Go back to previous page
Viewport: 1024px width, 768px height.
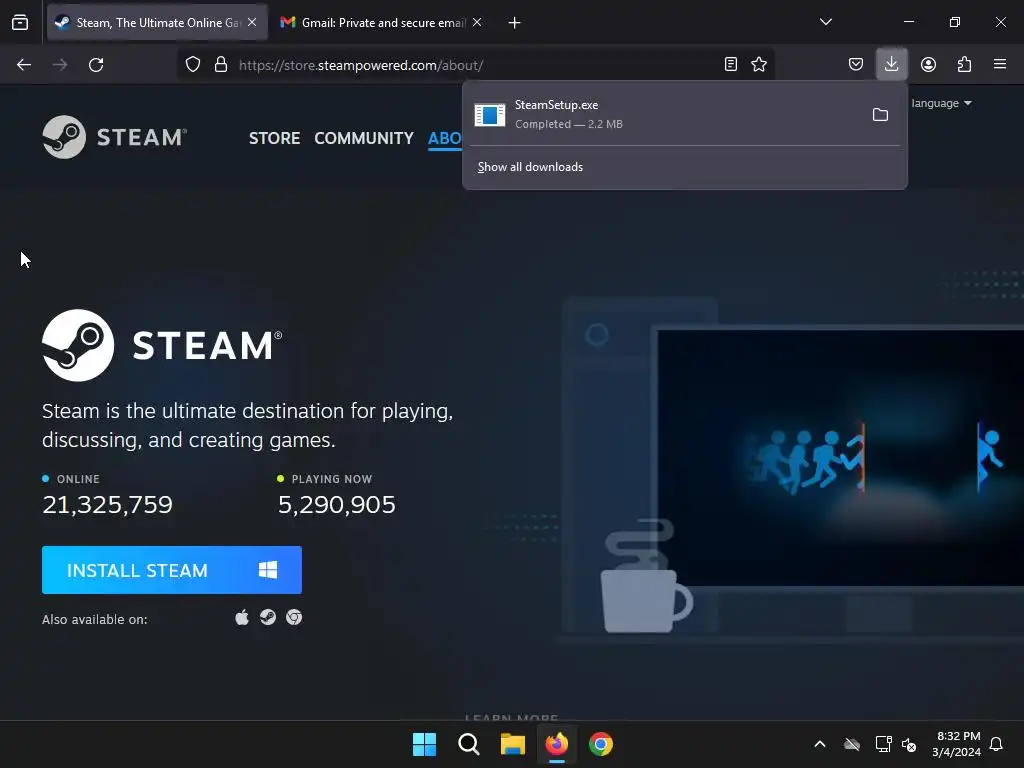[x=24, y=65]
